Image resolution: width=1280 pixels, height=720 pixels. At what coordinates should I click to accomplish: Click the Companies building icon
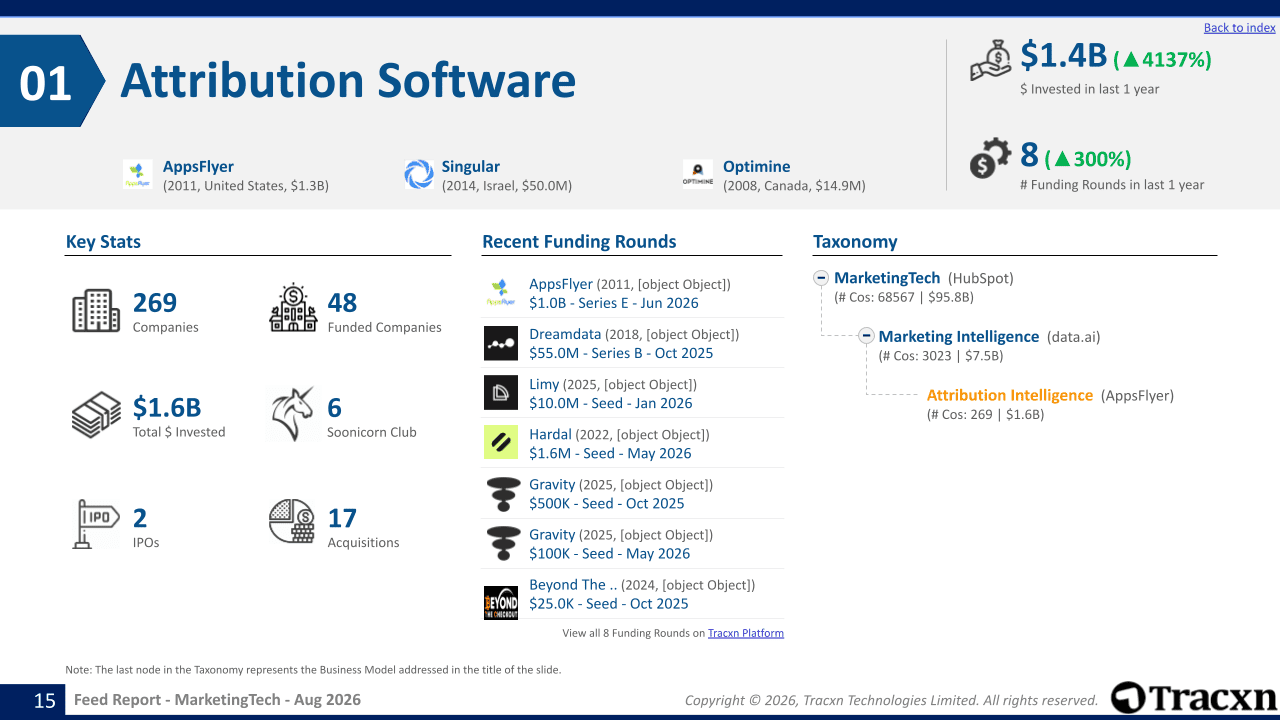[96, 311]
